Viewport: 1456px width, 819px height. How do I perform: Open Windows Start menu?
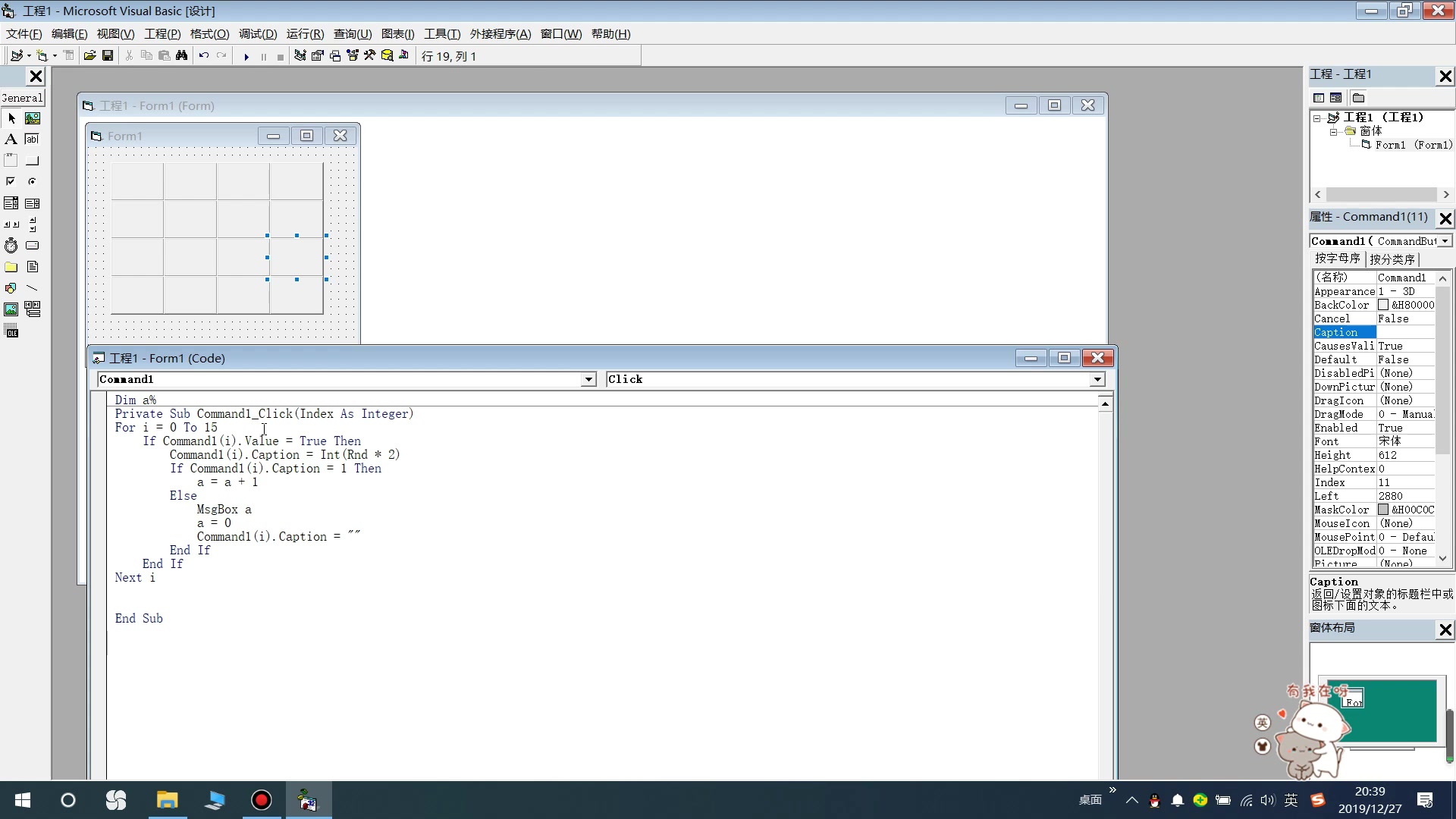point(23,800)
